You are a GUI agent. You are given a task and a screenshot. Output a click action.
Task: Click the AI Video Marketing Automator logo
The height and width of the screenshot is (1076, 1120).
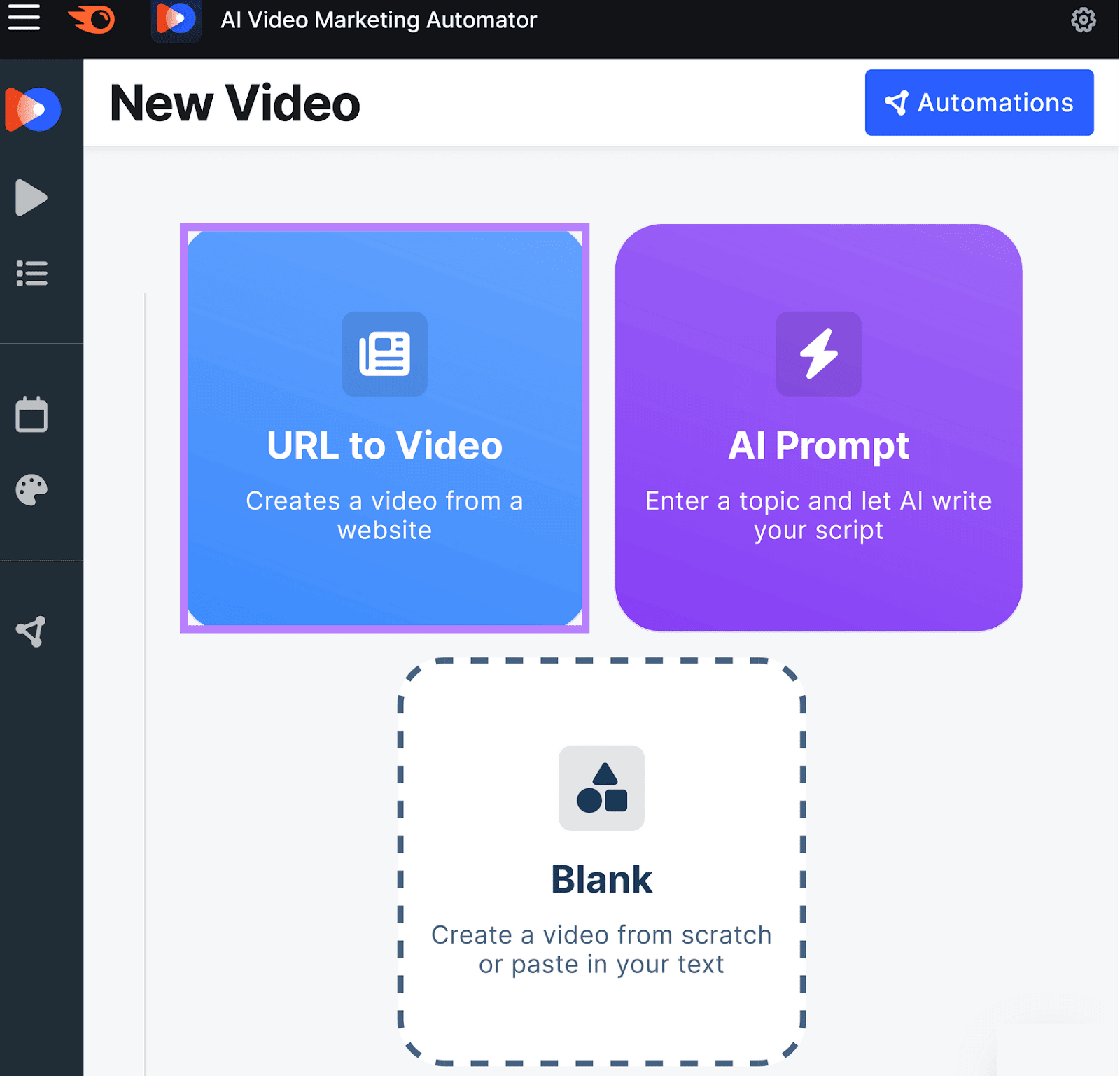pos(176,19)
